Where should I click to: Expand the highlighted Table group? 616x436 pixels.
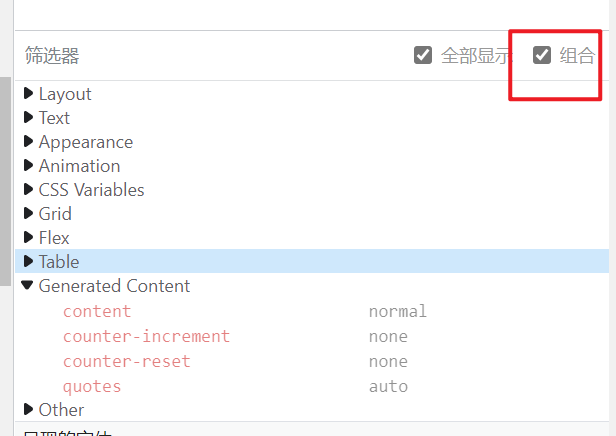click(x=29, y=262)
